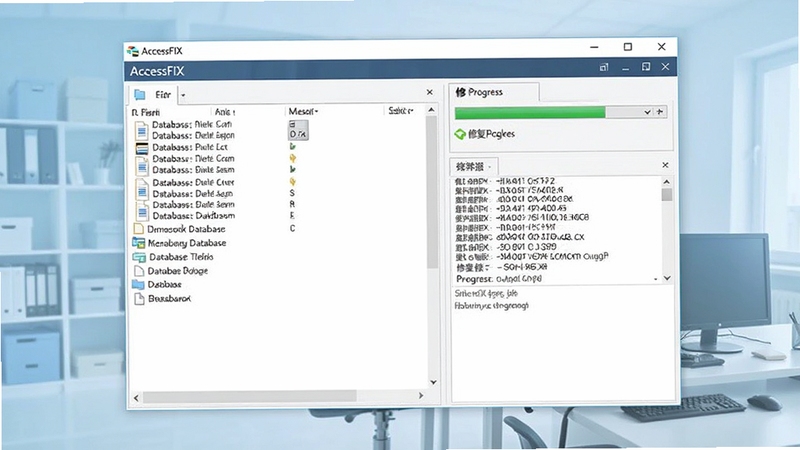Click document icon beside 'Database: Riele Can'
This screenshot has width=800, height=450.
click(141, 131)
